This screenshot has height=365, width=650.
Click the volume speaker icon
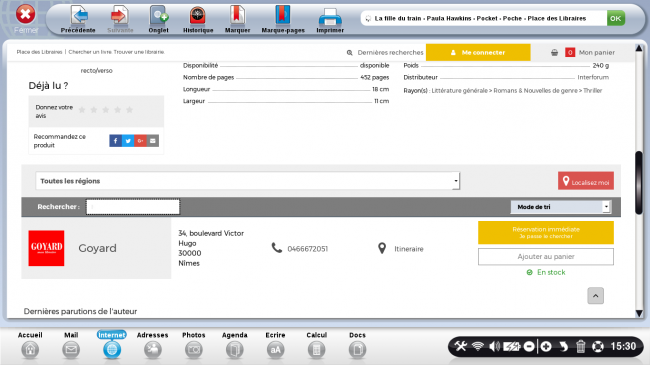pyautogui.click(x=494, y=346)
